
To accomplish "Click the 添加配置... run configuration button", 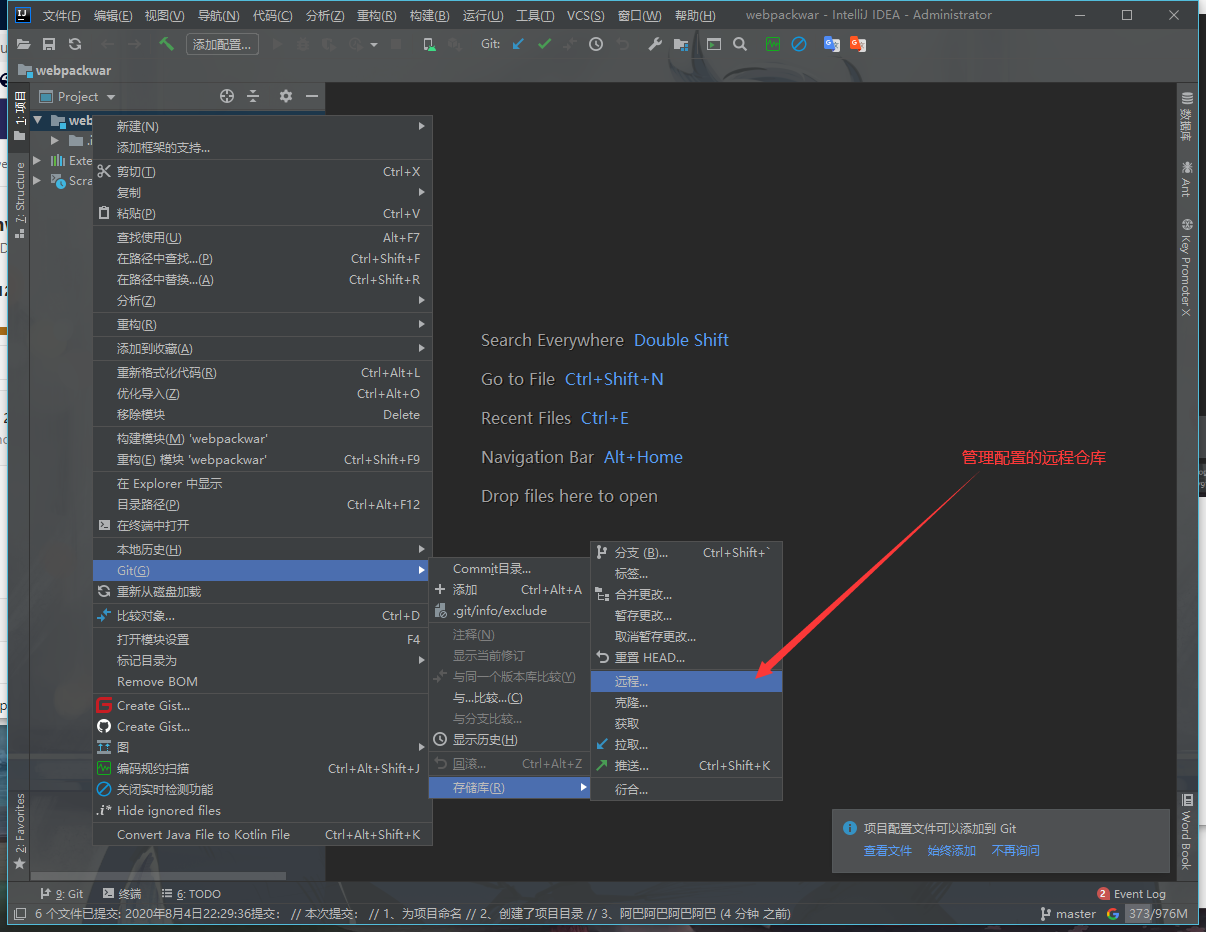I will pyautogui.click(x=223, y=44).
